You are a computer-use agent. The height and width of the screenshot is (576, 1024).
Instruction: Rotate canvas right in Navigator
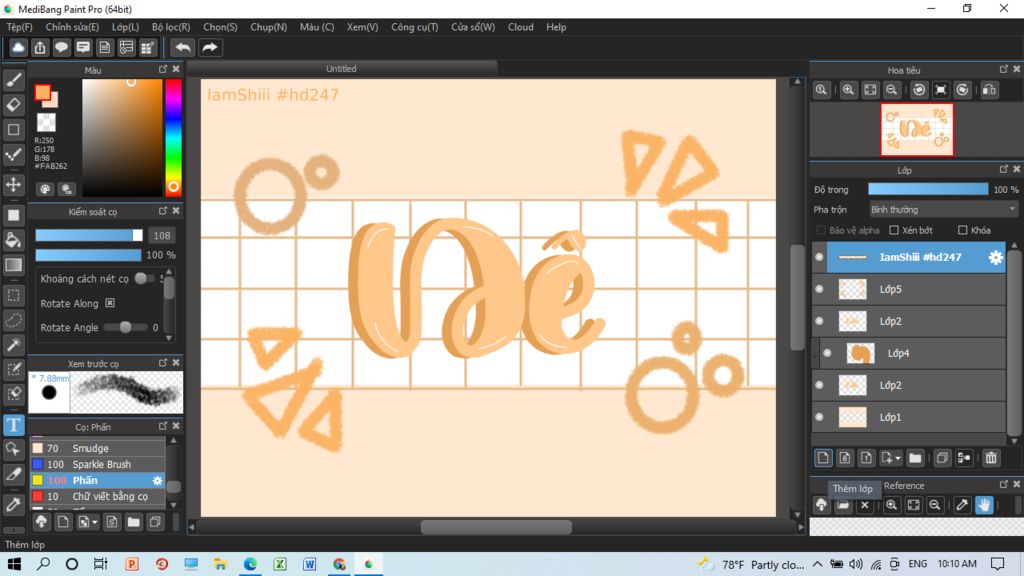coord(963,90)
